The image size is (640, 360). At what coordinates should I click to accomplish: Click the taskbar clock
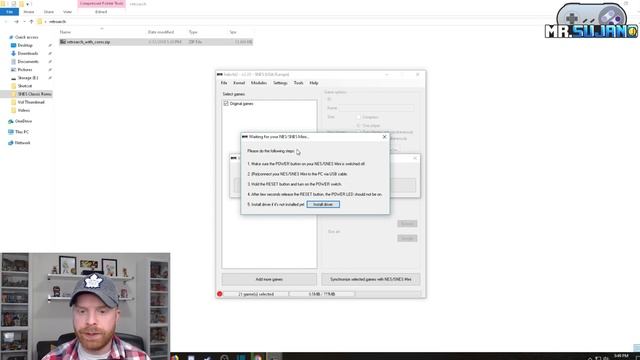[x=621, y=356]
